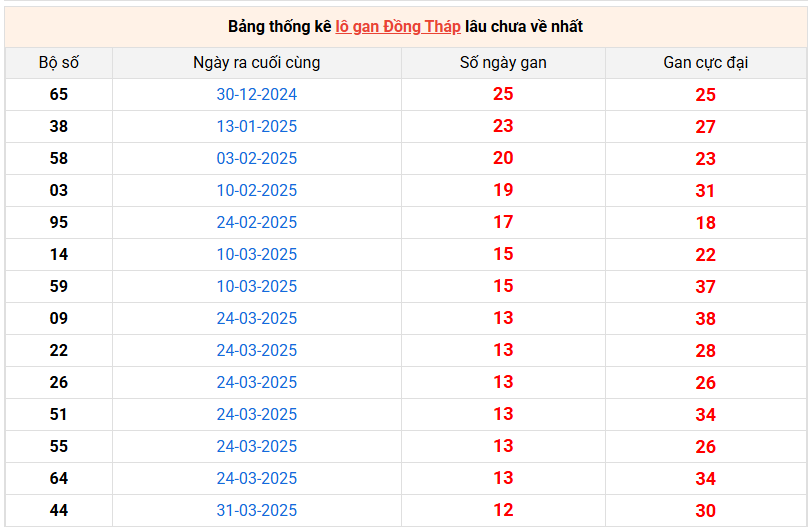Open the date link 13-01-2025
This screenshot has width=811, height=527.
click(x=257, y=127)
